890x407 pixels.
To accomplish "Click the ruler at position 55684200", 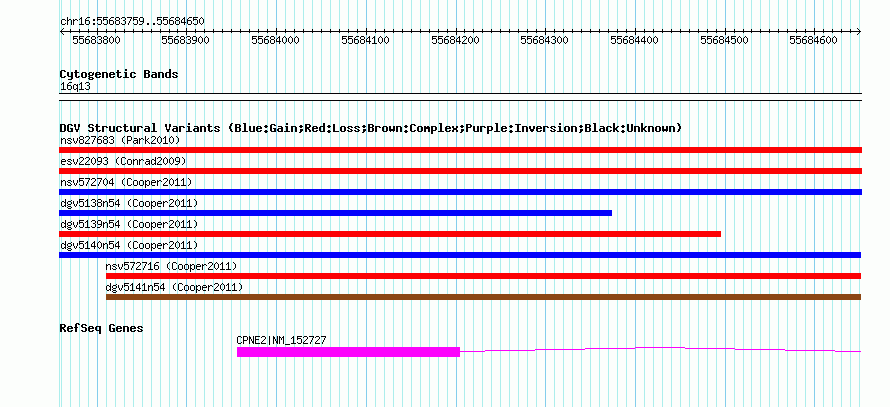I will (x=456, y=40).
